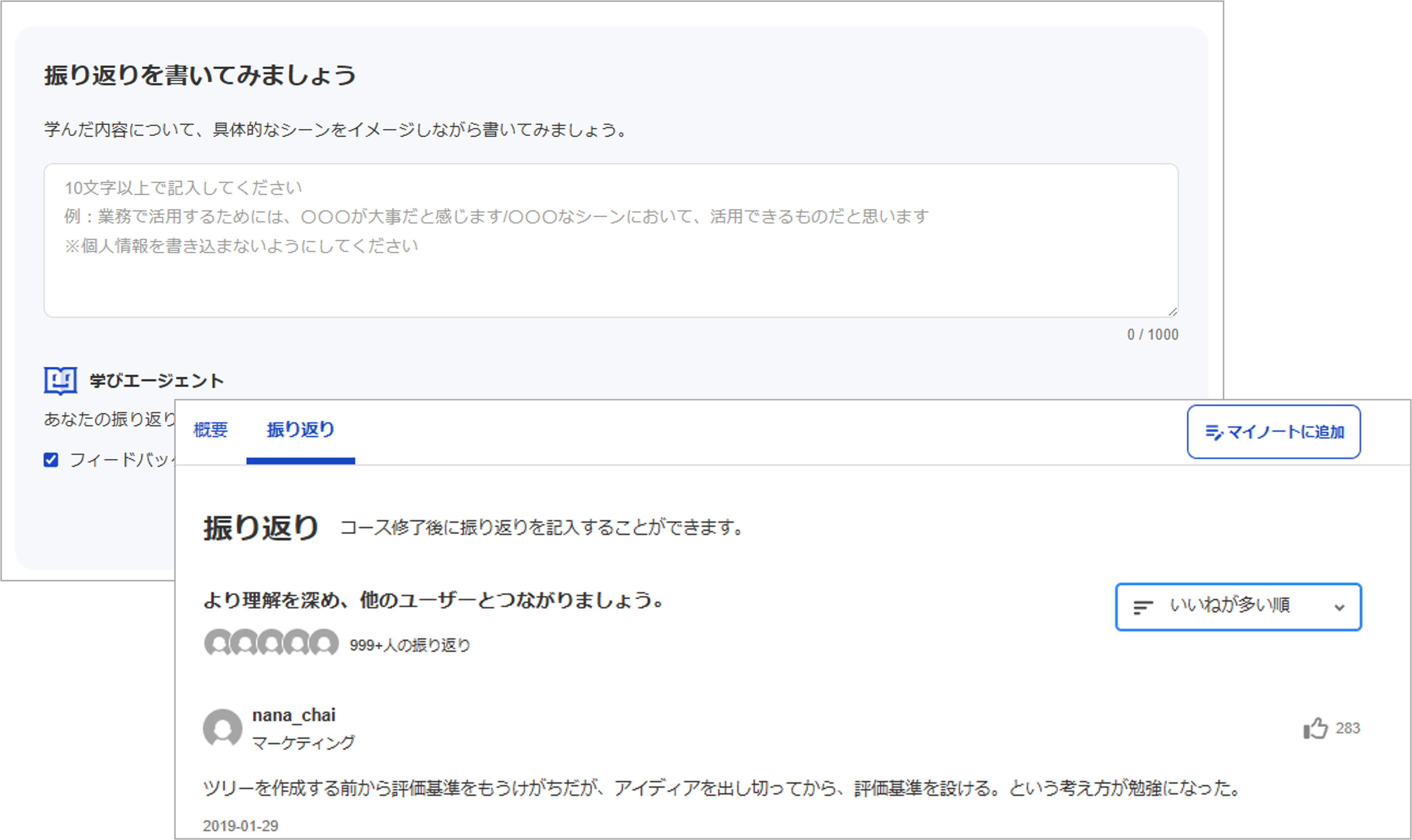Click the 学びエージェント heading text
The width and height of the screenshot is (1412, 840).
[157, 381]
